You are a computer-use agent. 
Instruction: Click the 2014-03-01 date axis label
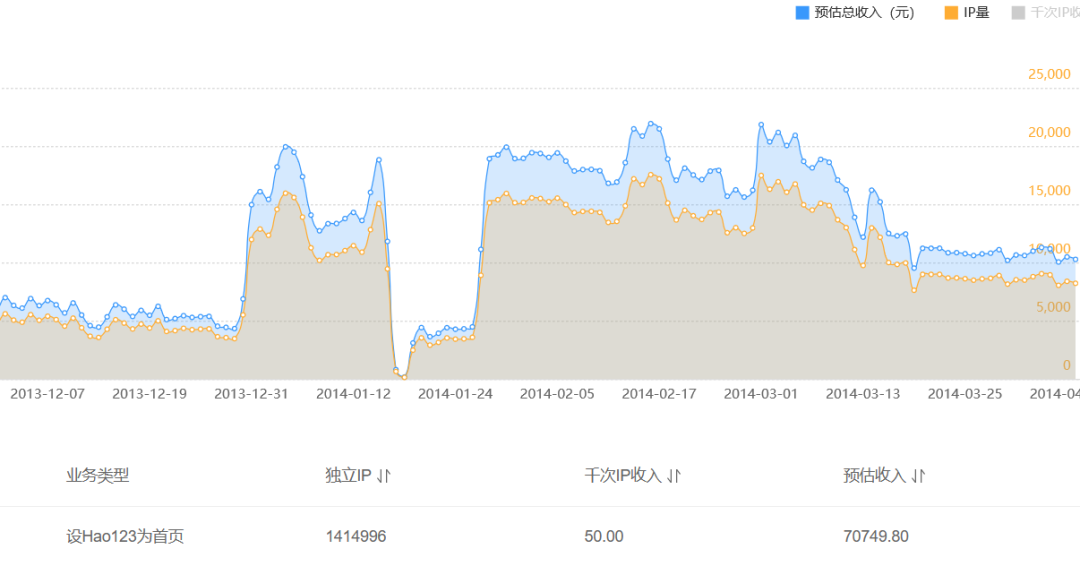pyautogui.click(x=761, y=394)
